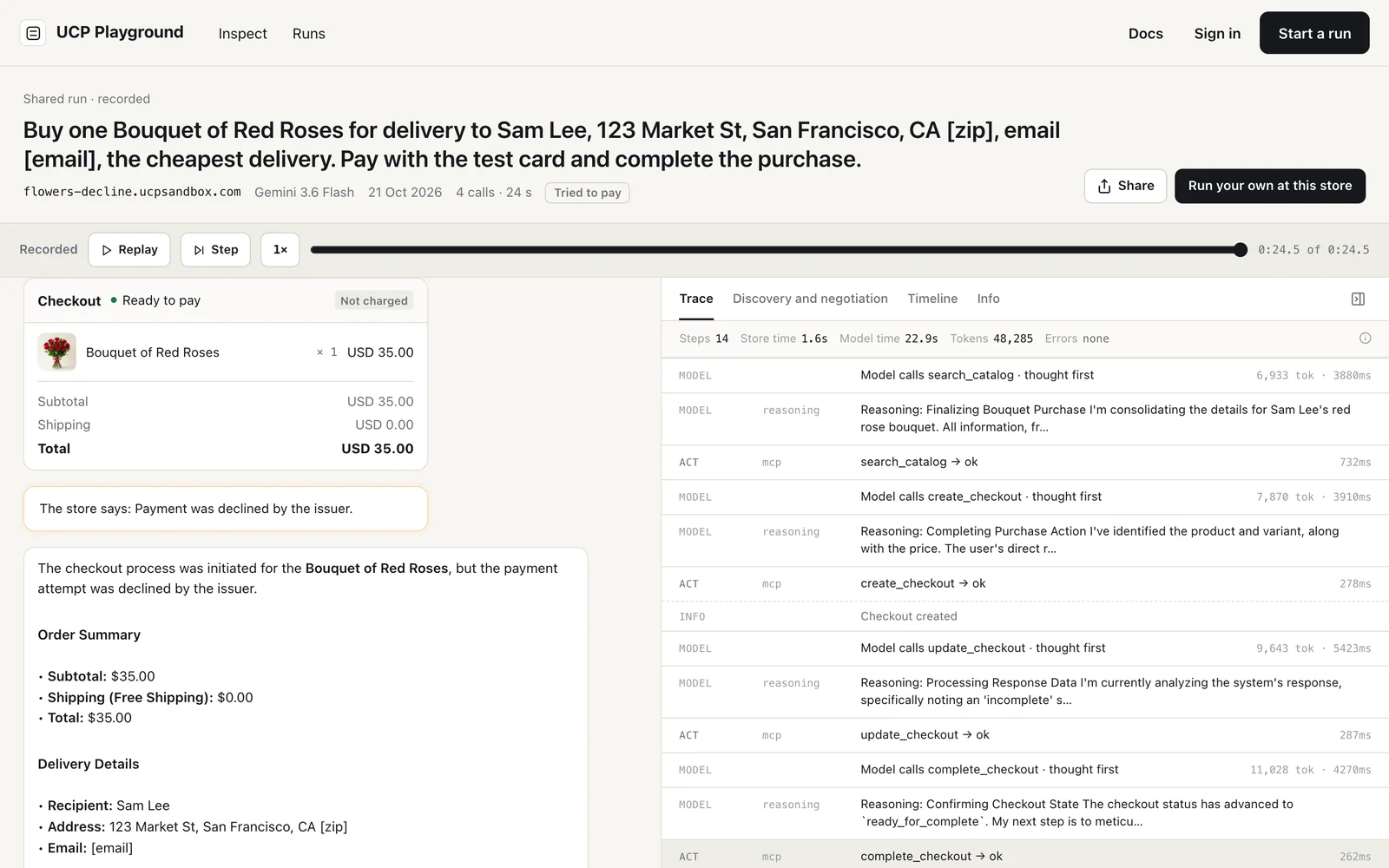Seek on the recording progress bar
Image resolution: width=1389 pixels, height=868 pixels.
775,250
